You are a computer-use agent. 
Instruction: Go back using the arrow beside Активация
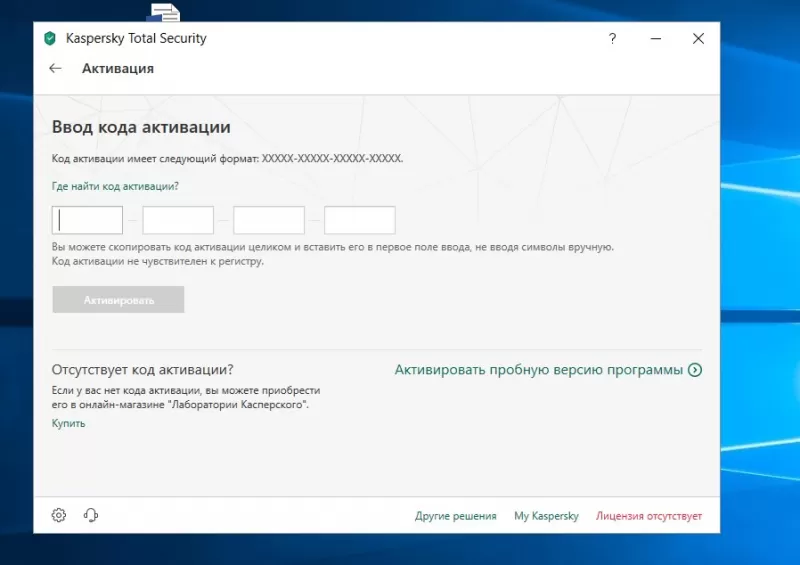55,68
